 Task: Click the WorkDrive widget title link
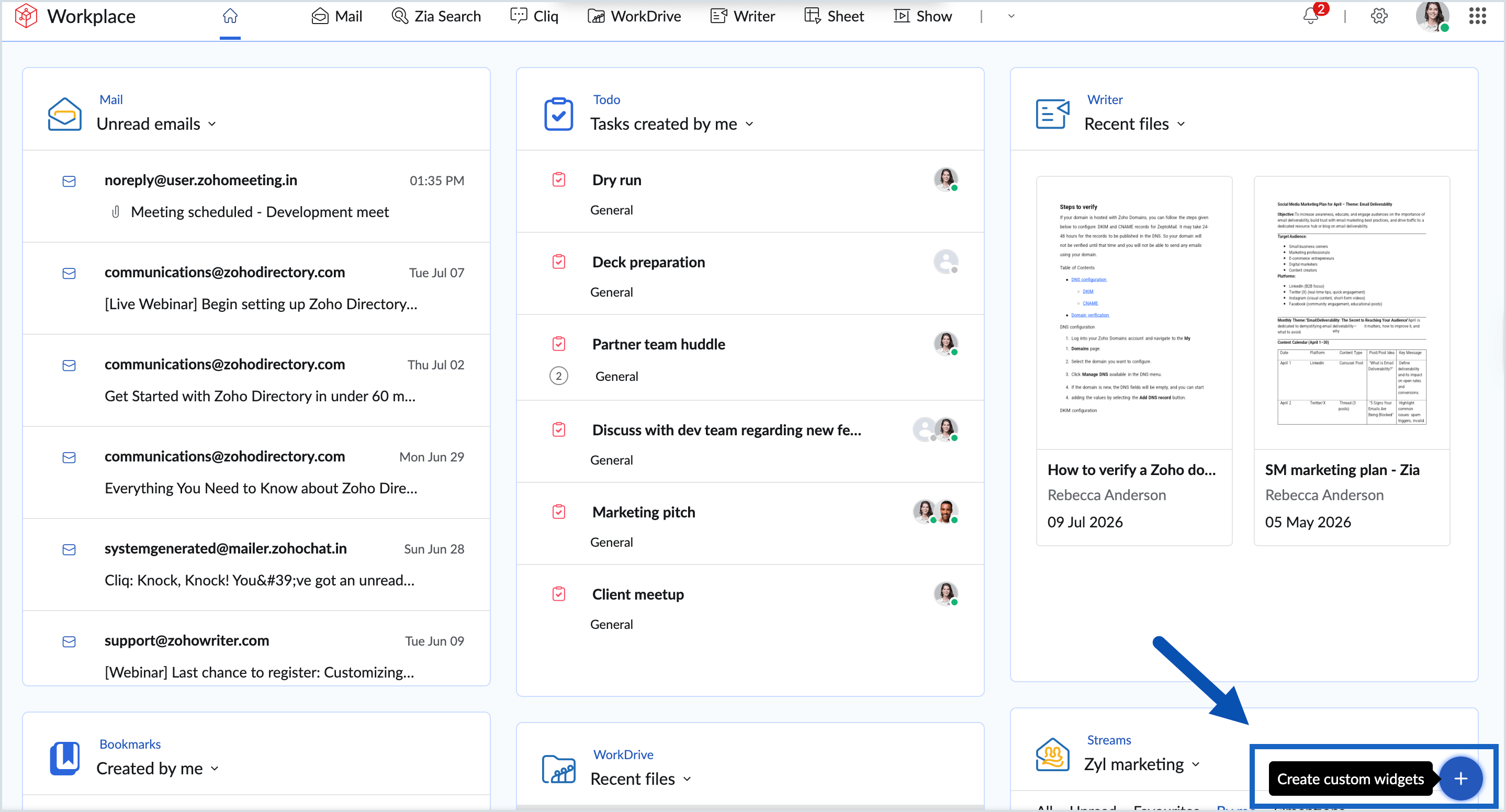623,754
